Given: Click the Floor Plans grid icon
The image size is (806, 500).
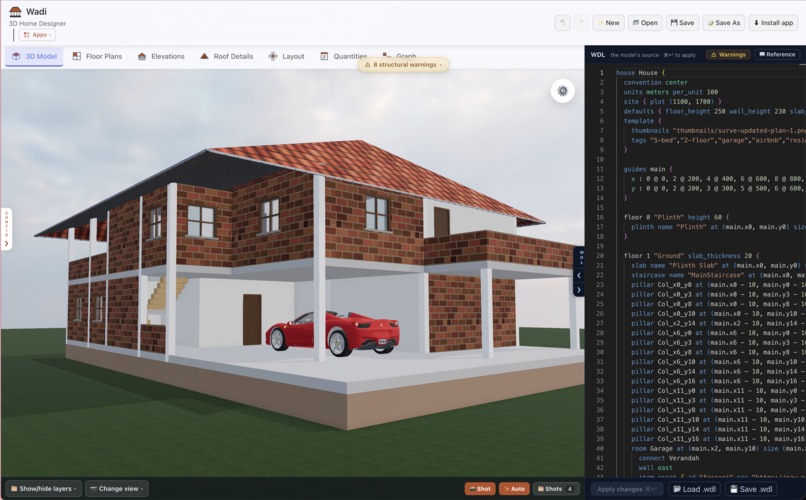Looking at the screenshot, I should [x=77, y=56].
